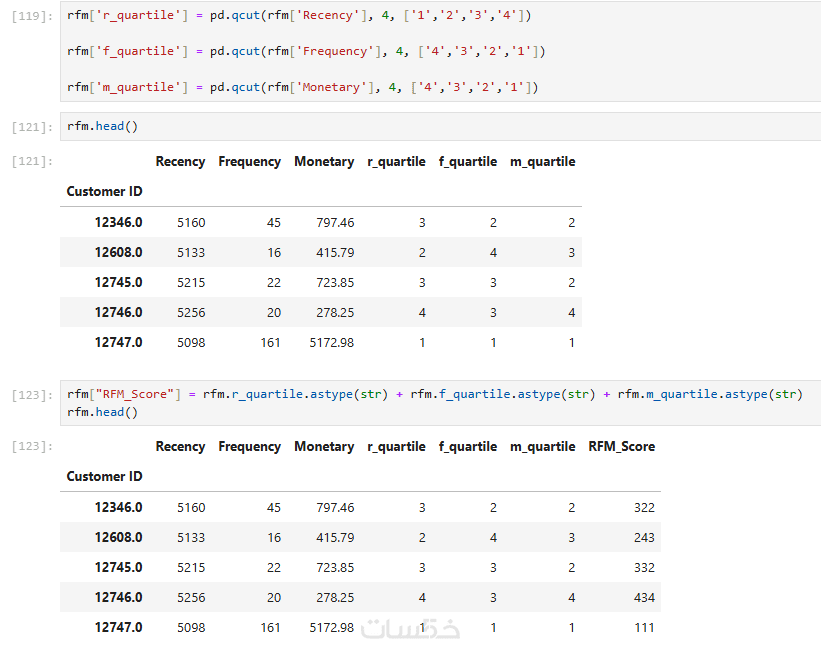Select the input prompt of cell 123

[36, 395]
